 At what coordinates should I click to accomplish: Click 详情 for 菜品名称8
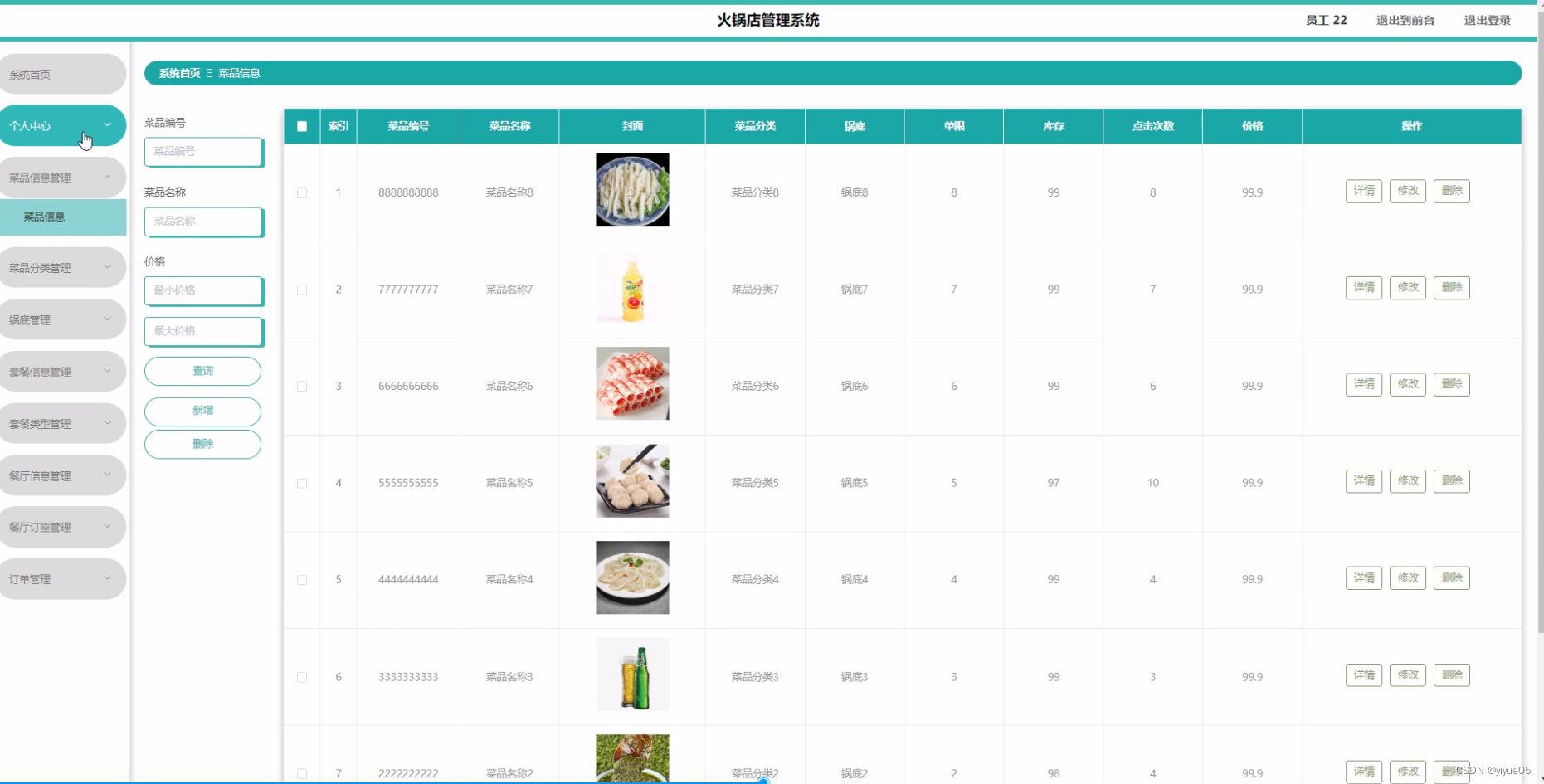point(1364,191)
